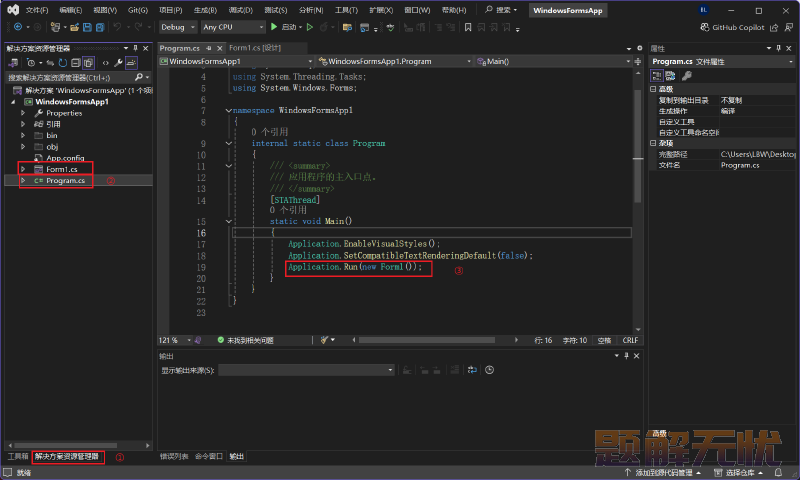
Task: Click the Save All icon
Action: pos(100,27)
